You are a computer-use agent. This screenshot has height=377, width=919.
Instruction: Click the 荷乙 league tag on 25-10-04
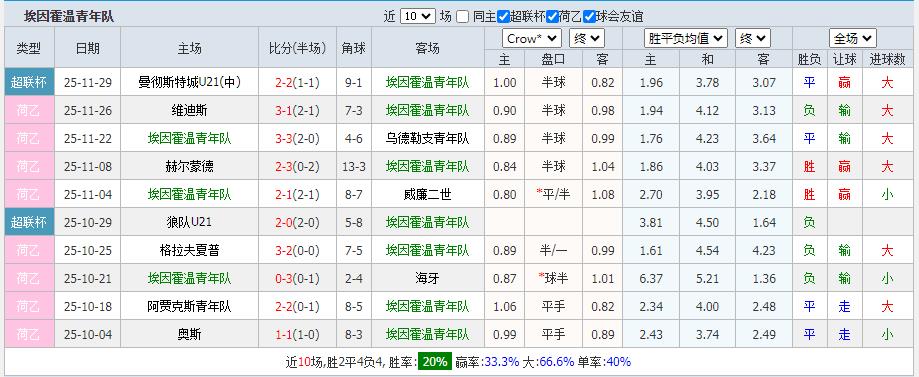coord(29,334)
